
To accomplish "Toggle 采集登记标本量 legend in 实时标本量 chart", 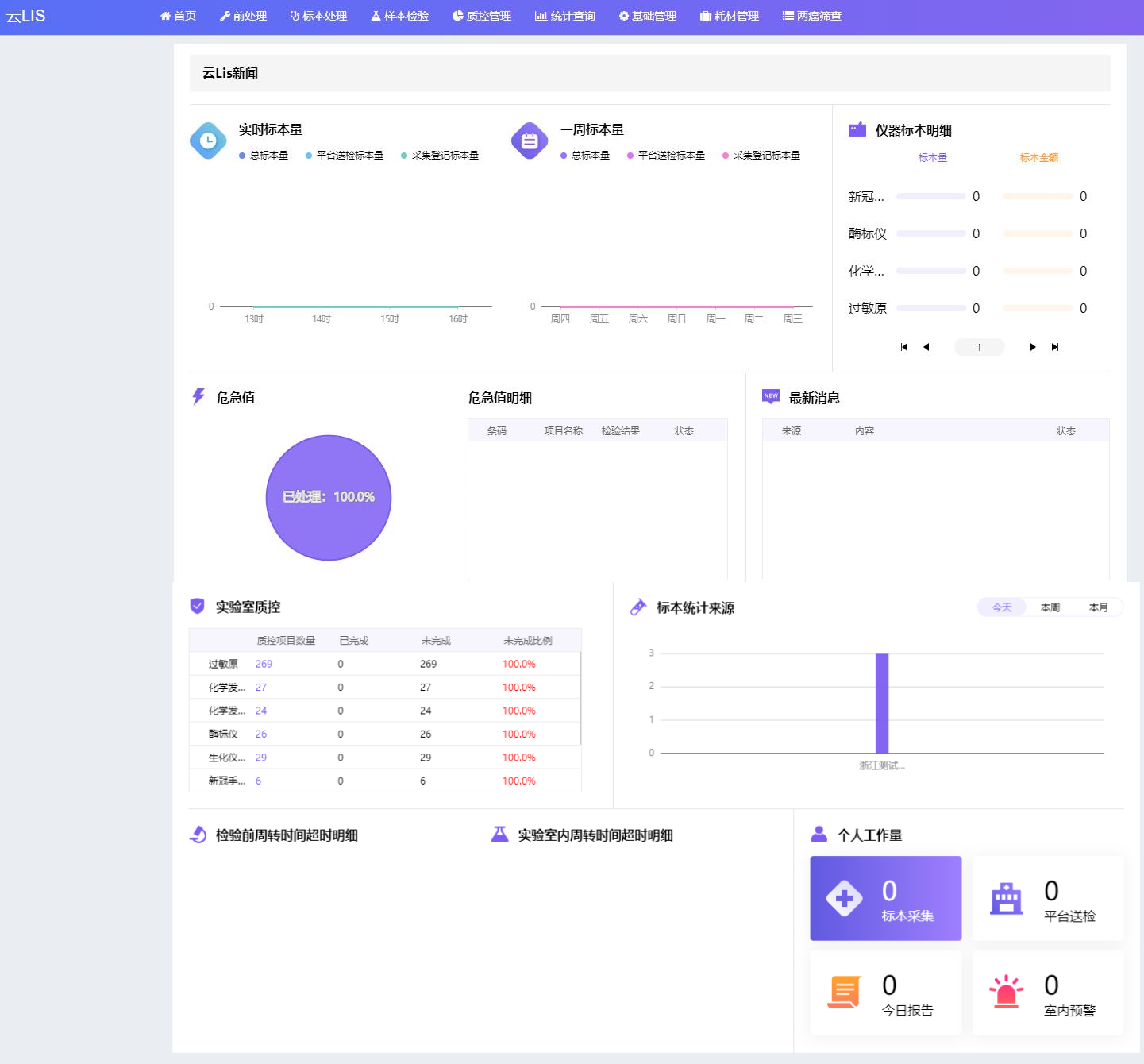I will point(440,156).
